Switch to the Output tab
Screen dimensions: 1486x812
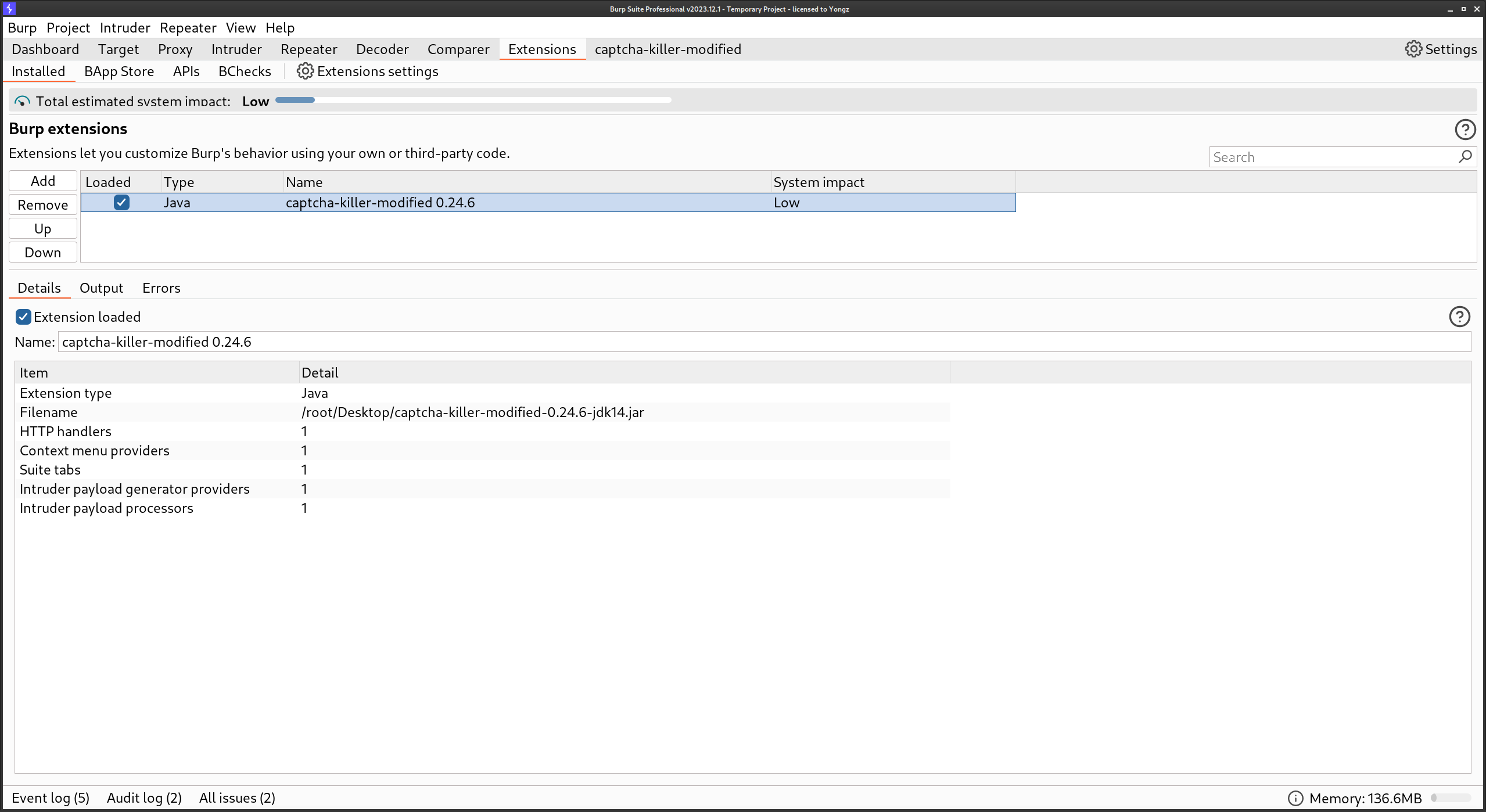(101, 288)
